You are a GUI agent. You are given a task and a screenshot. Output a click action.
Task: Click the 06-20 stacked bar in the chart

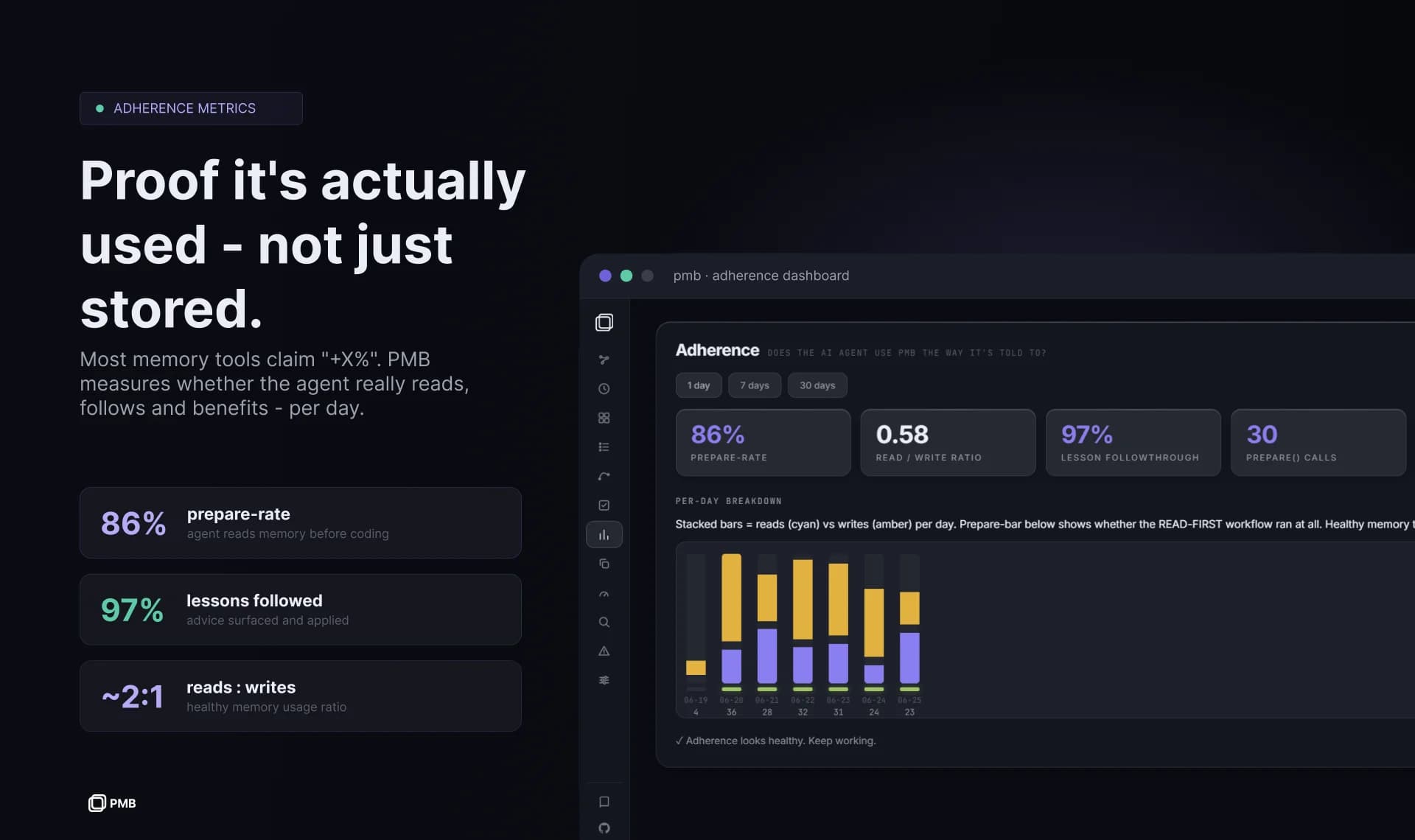pos(731,619)
